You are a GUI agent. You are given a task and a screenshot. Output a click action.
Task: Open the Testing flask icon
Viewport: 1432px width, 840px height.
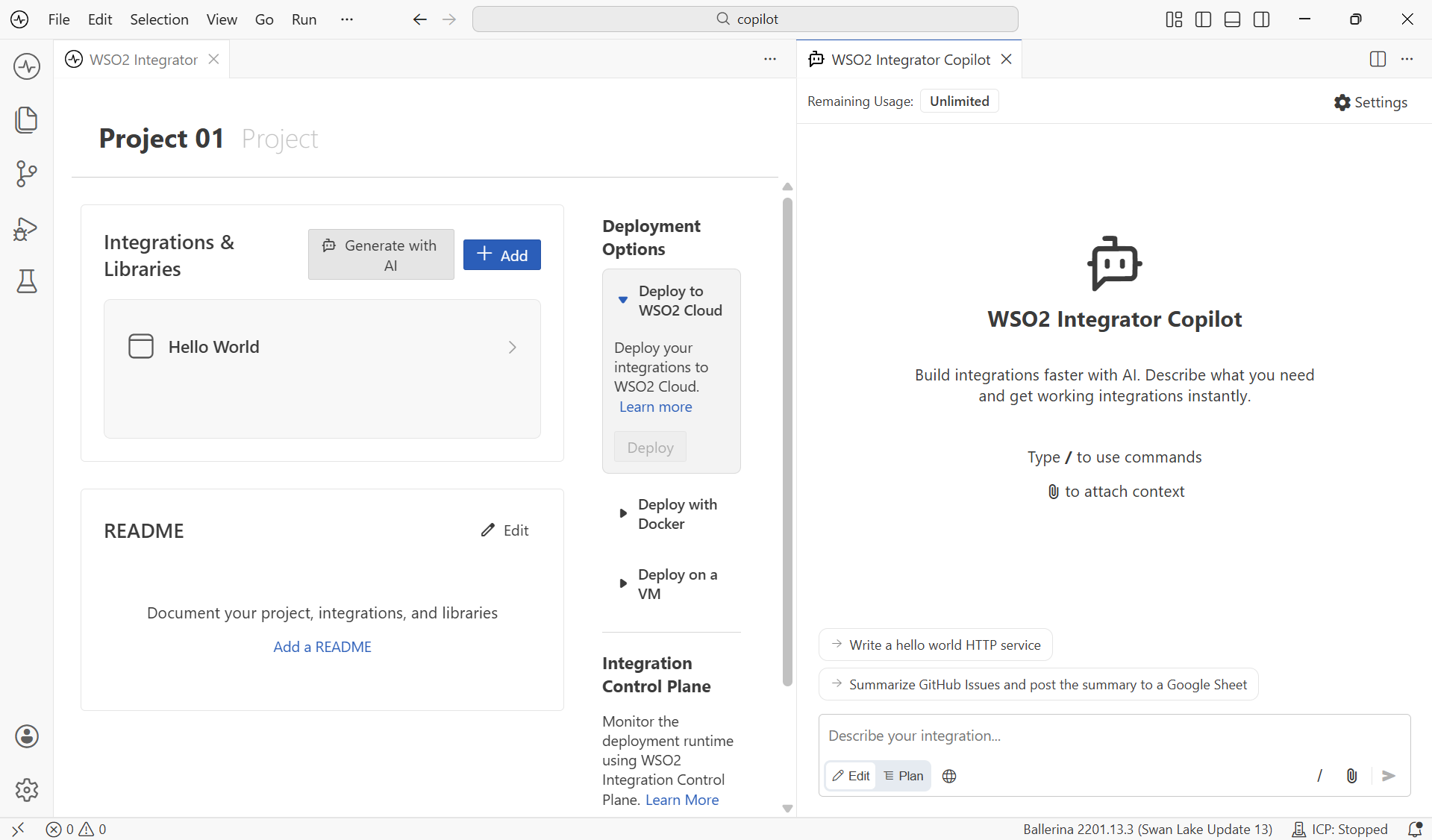(27, 281)
